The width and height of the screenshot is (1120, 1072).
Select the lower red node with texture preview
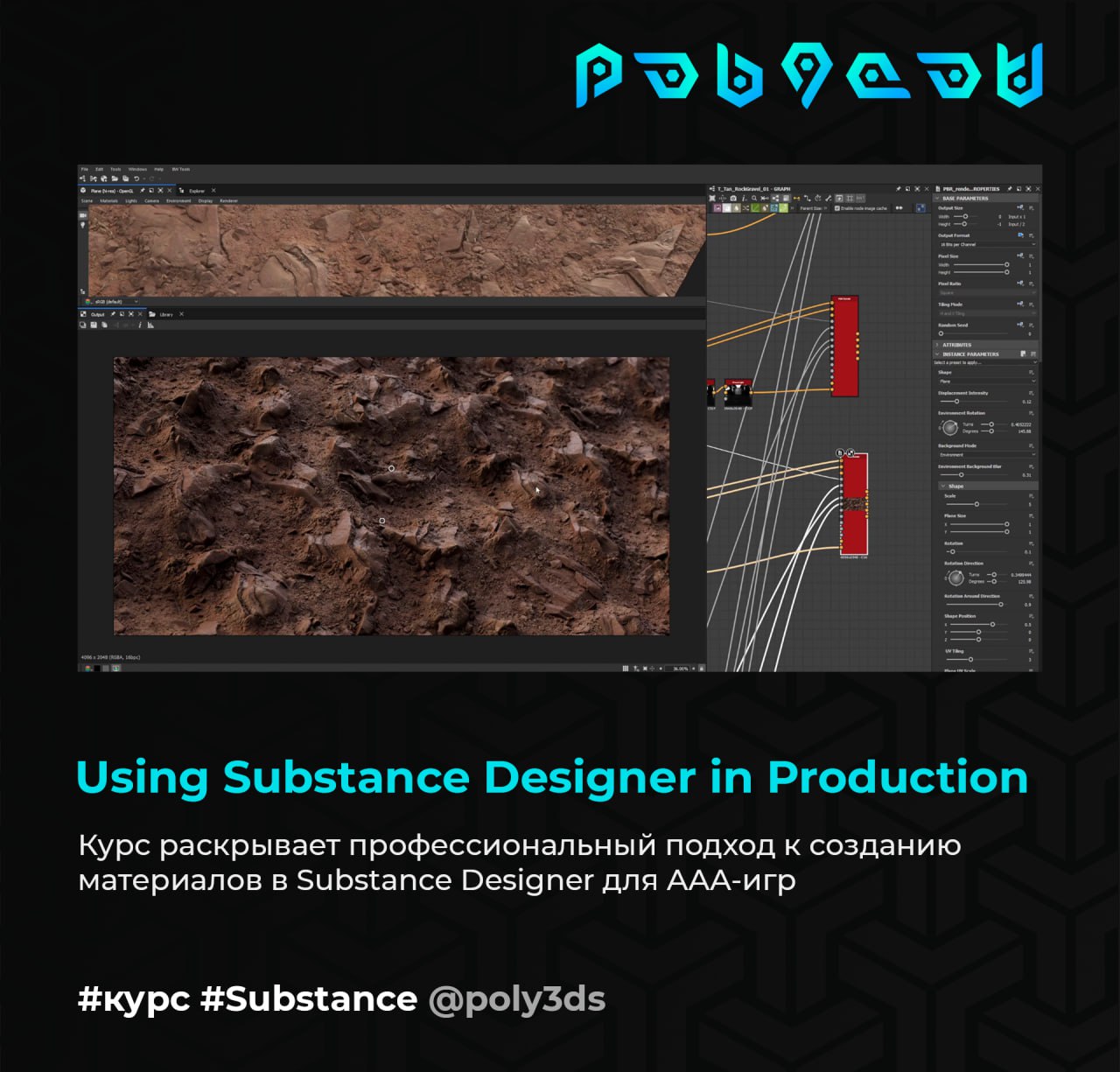point(854,505)
